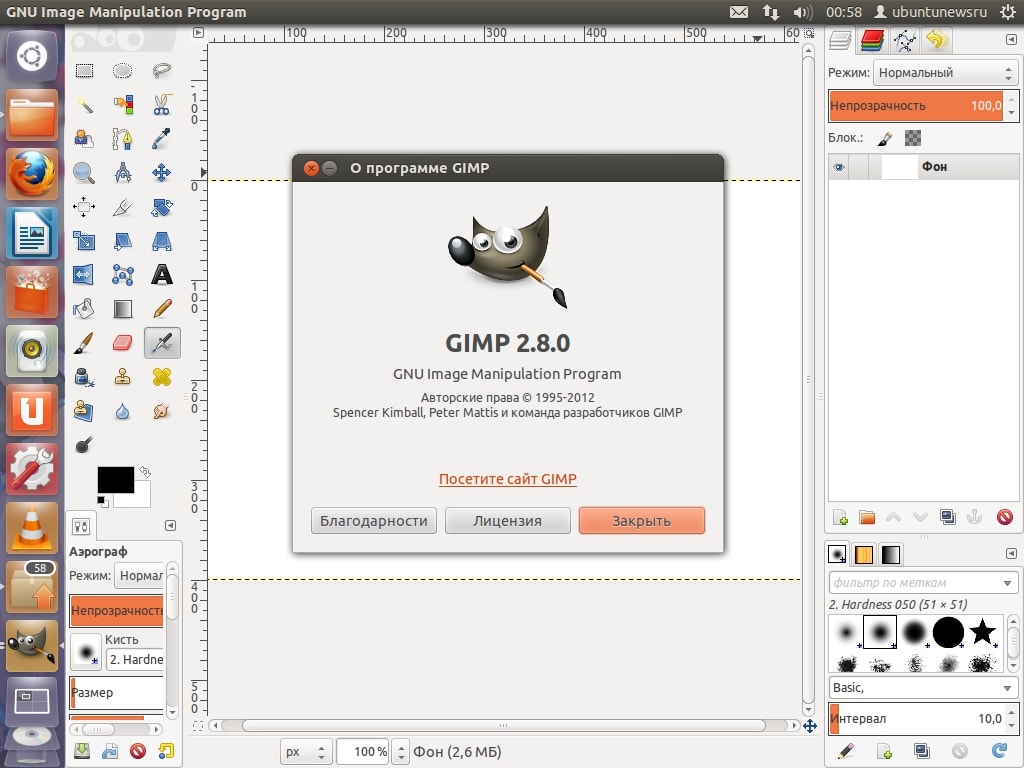
Task: Create a new layer in Layers panel
Action: pyautogui.click(x=840, y=518)
